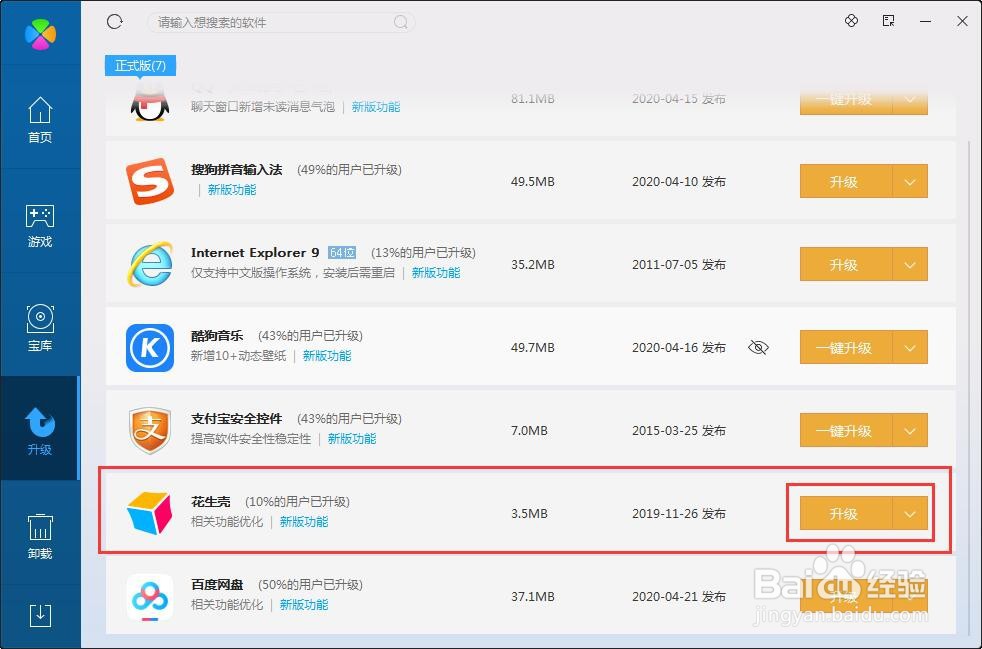This screenshot has width=982, height=649.
Task: Click the 百度网盘 name text
Action: pos(217,584)
